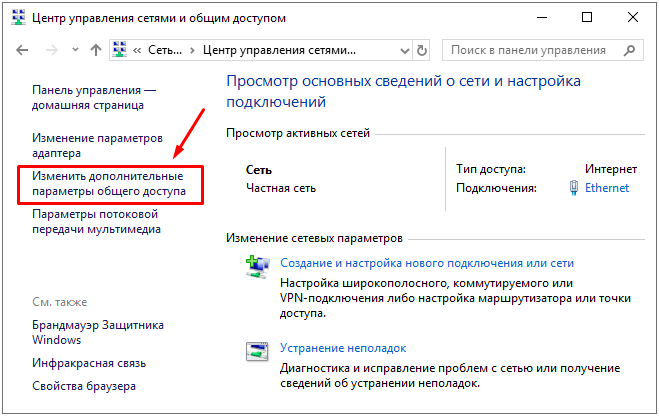This screenshot has height=416, width=659.
Task: Open the Ethernet connection link
Action: [x=607, y=188]
